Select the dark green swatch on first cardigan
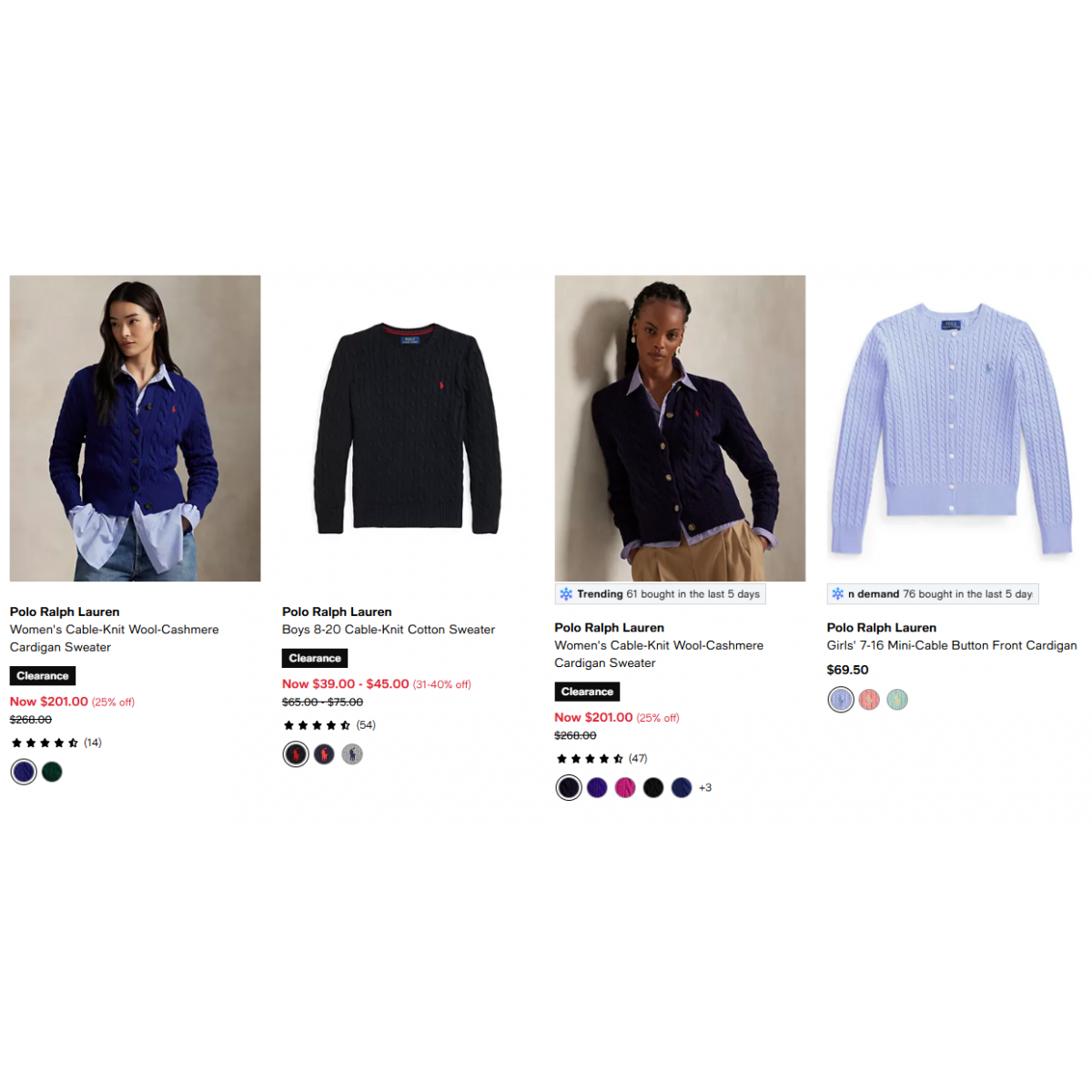1092x1092 pixels. click(x=52, y=772)
